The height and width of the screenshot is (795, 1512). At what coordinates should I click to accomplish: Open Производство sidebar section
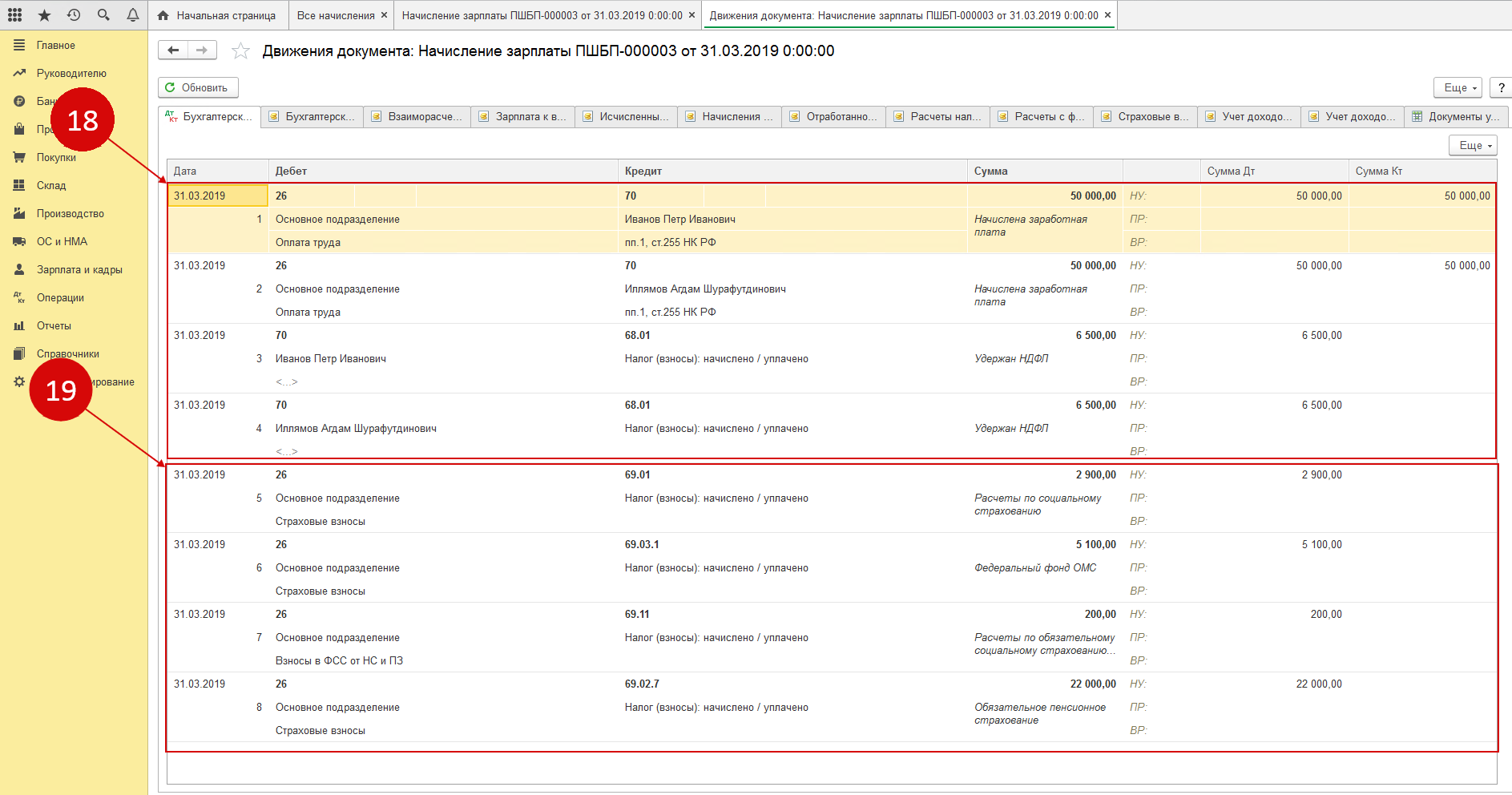pos(70,214)
